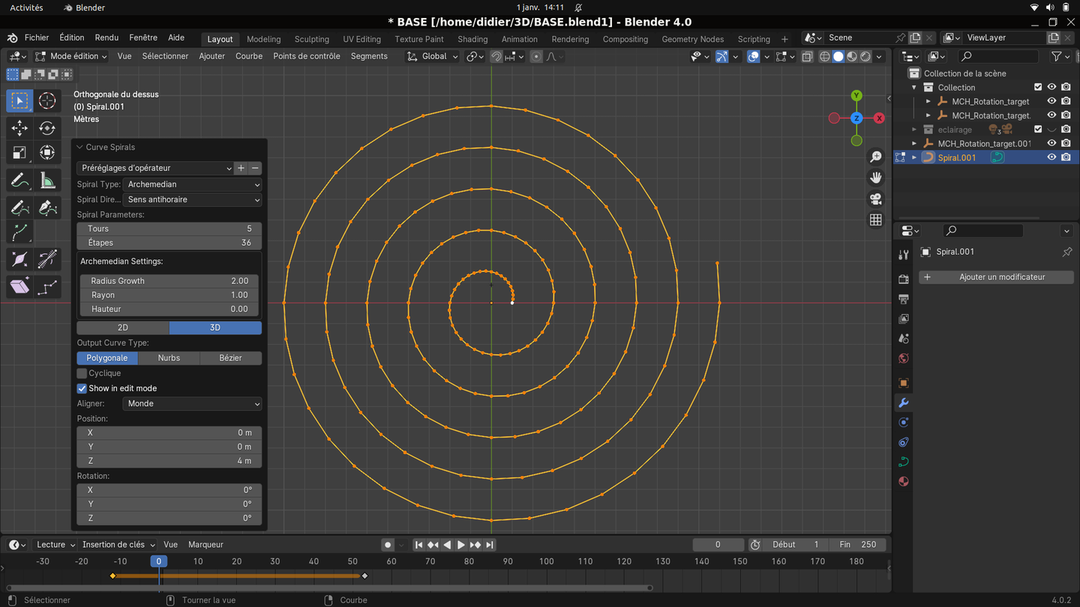The width and height of the screenshot is (1080, 607).
Task: Open the Modifiers wrench properties tab
Action: [903, 402]
